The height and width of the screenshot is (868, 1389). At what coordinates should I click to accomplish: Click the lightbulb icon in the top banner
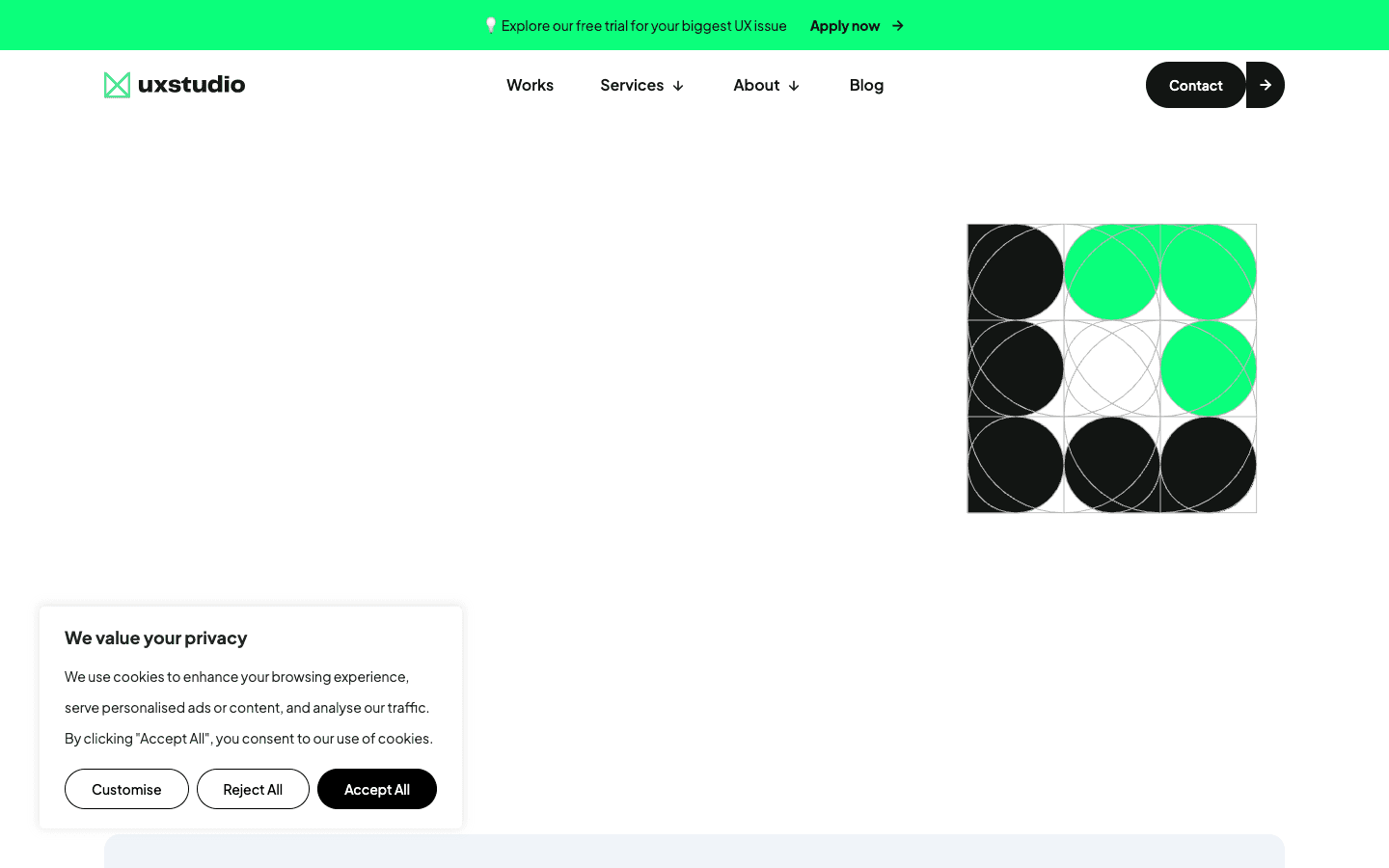point(491,25)
